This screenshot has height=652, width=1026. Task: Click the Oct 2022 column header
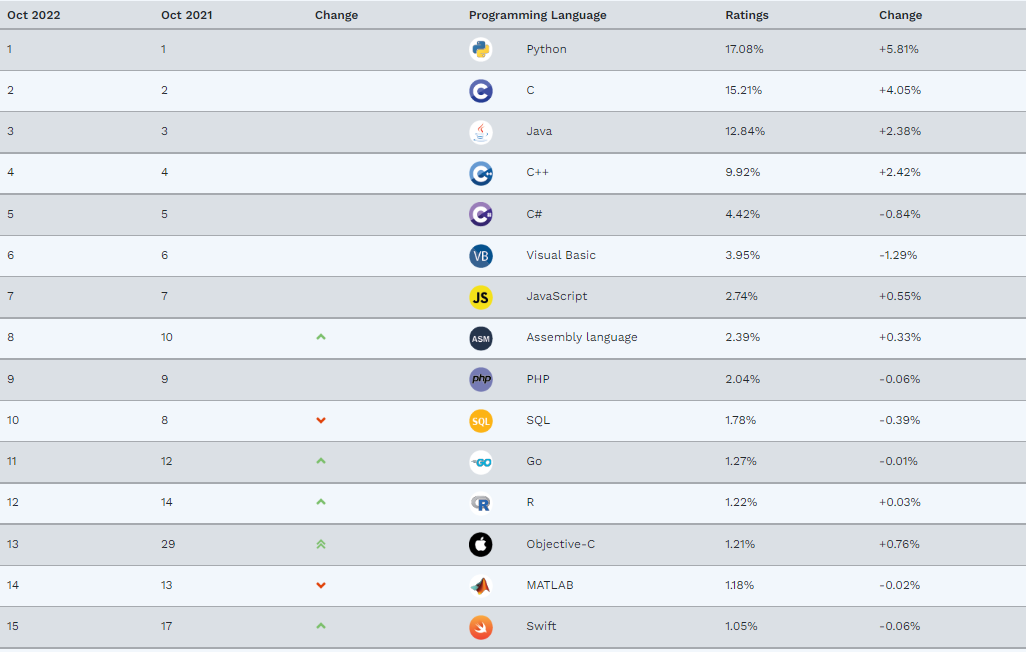coord(34,15)
